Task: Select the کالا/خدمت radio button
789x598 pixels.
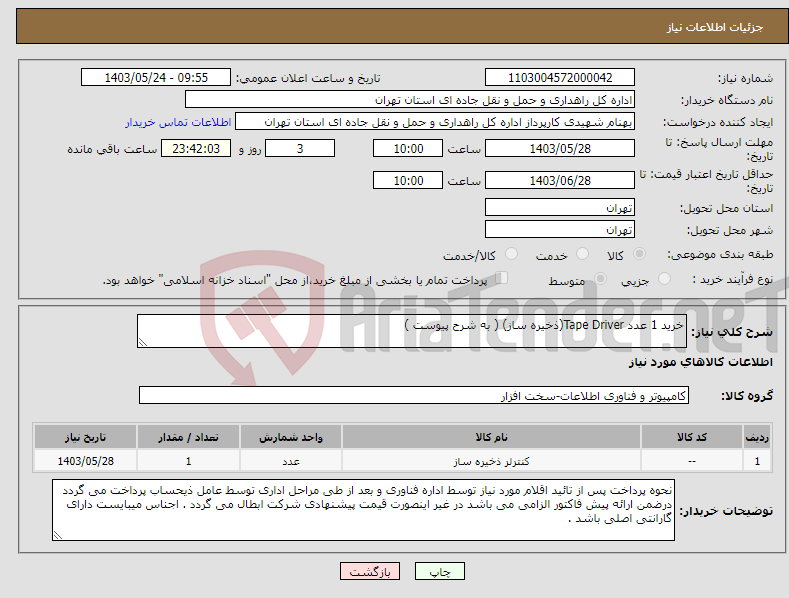Action: click(x=511, y=254)
